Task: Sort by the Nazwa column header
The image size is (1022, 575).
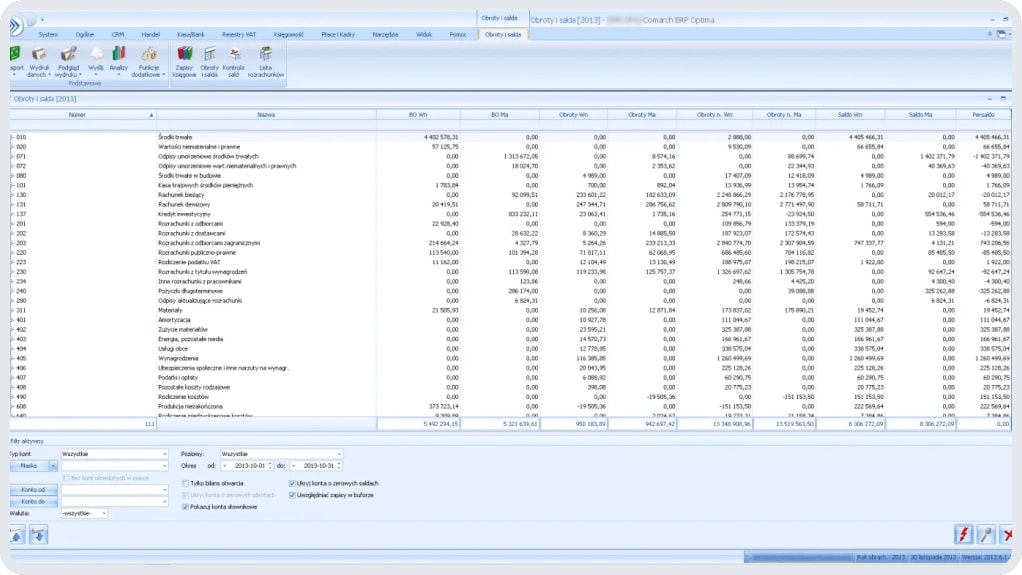Action: pos(265,115)
